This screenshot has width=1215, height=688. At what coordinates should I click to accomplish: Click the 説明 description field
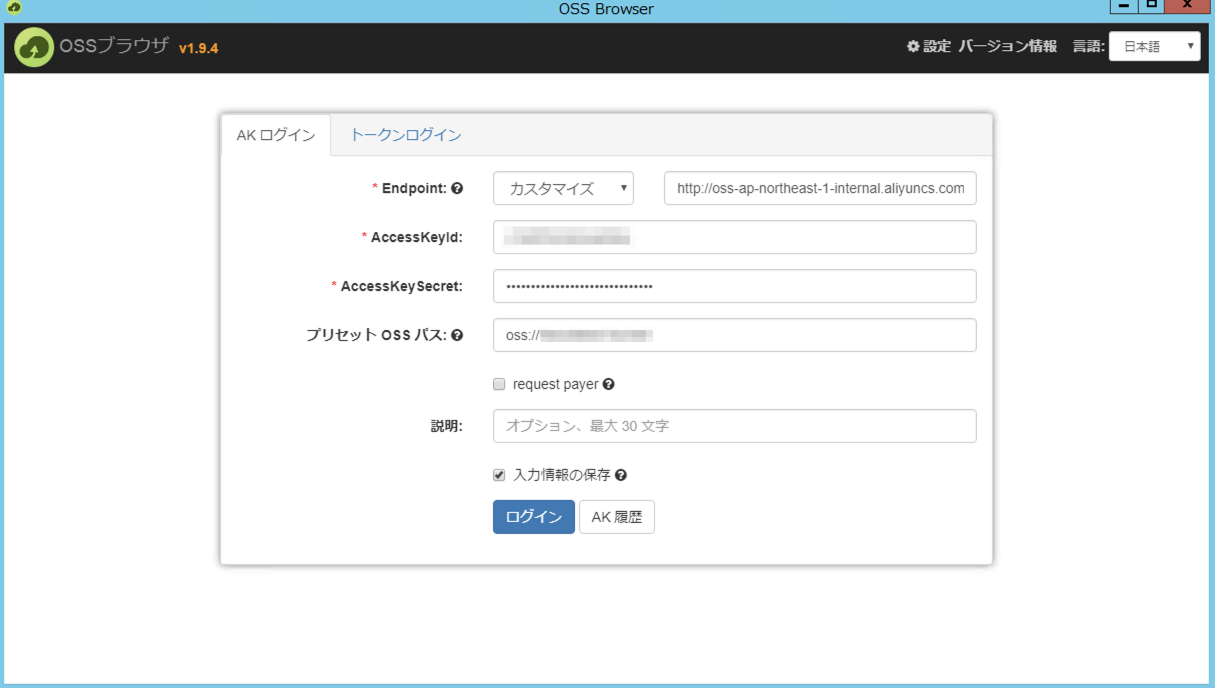735,426
